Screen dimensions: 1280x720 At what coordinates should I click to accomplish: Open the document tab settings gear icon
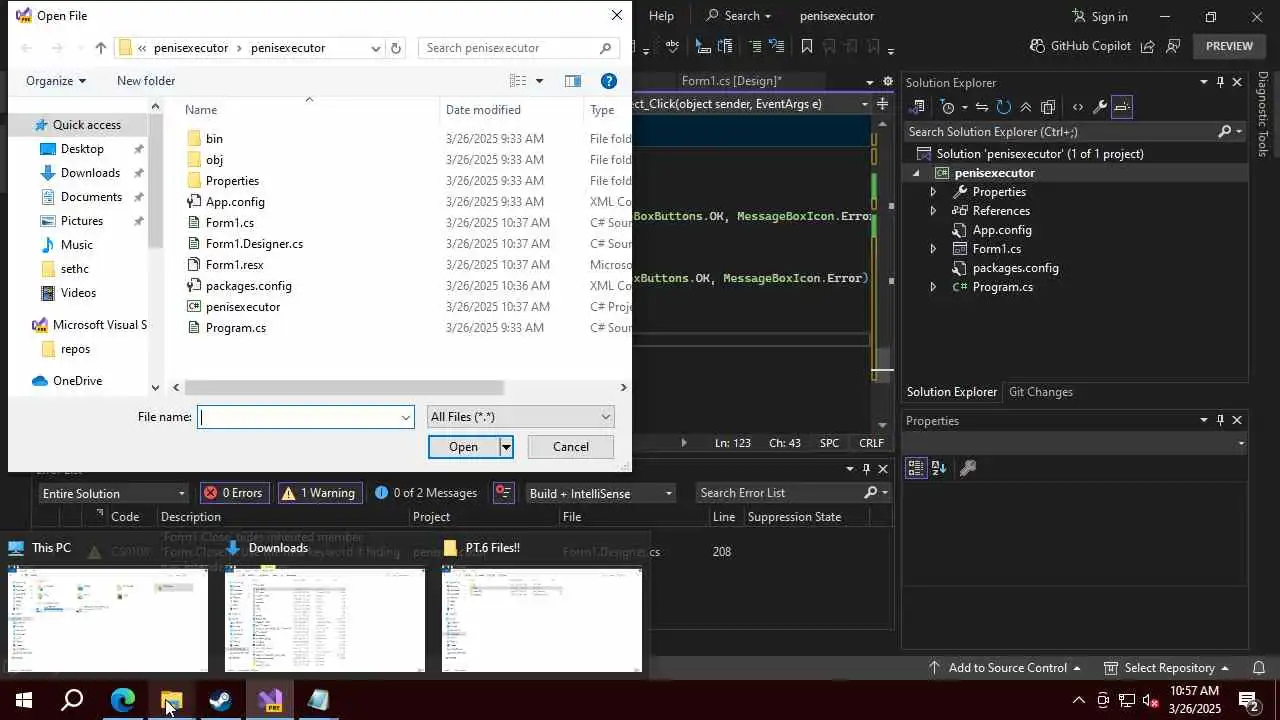pos(889,81)
